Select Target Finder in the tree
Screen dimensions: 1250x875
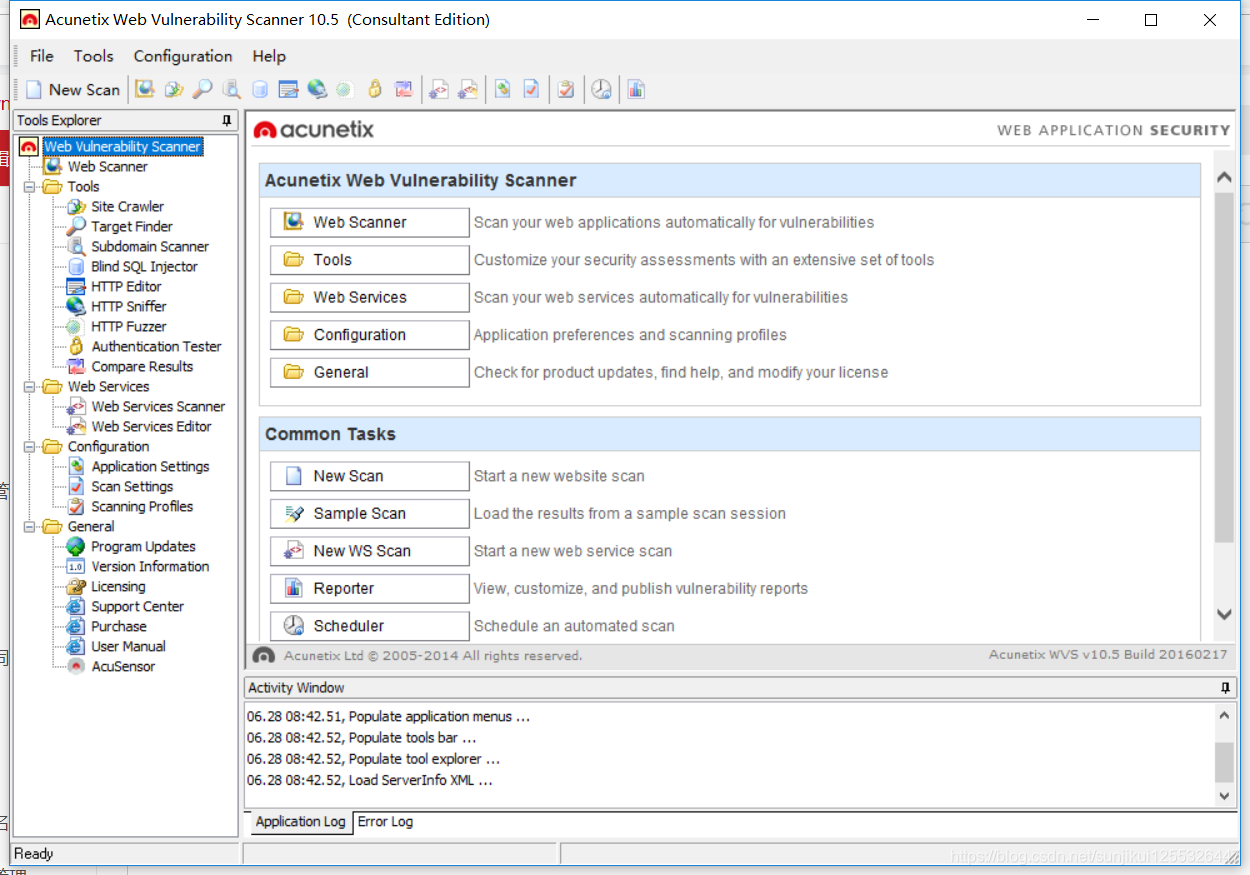(x=131, y=227)
